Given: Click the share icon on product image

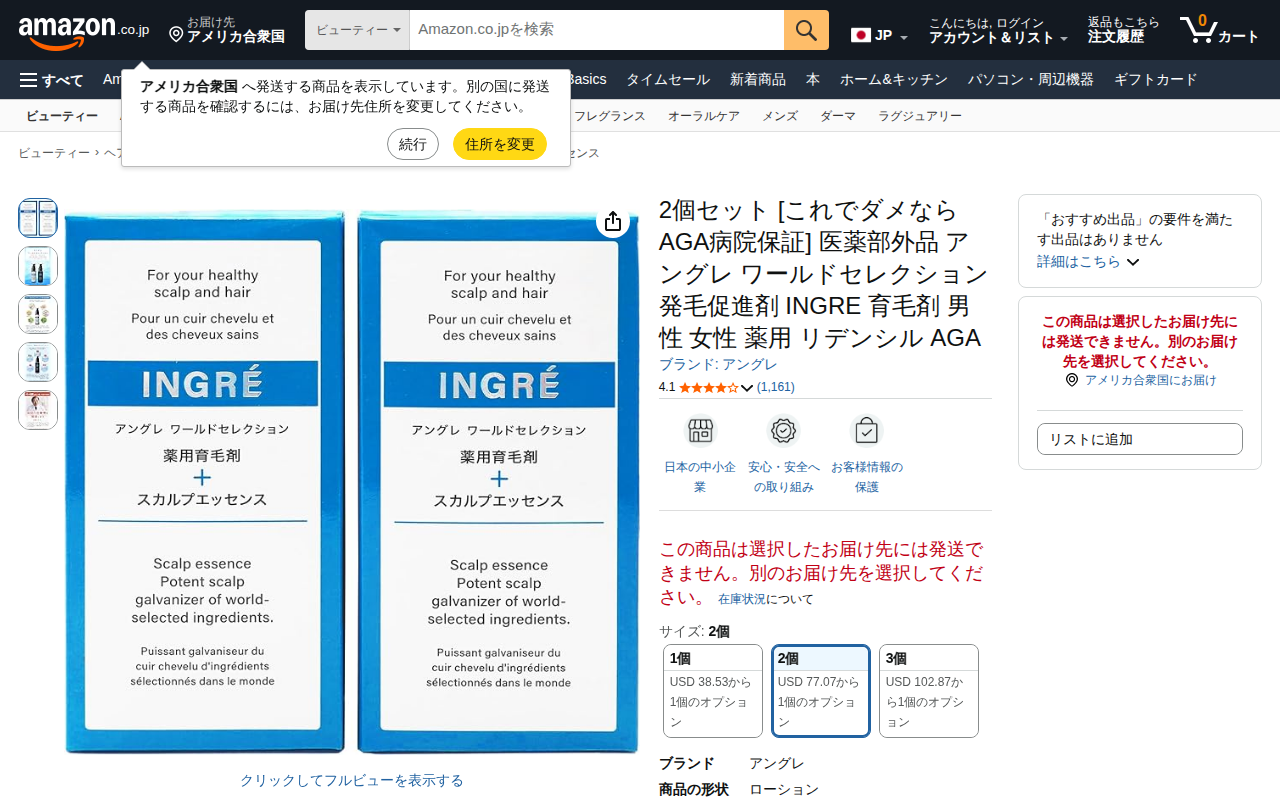Looking at the screenshot, I should (613, 221).
